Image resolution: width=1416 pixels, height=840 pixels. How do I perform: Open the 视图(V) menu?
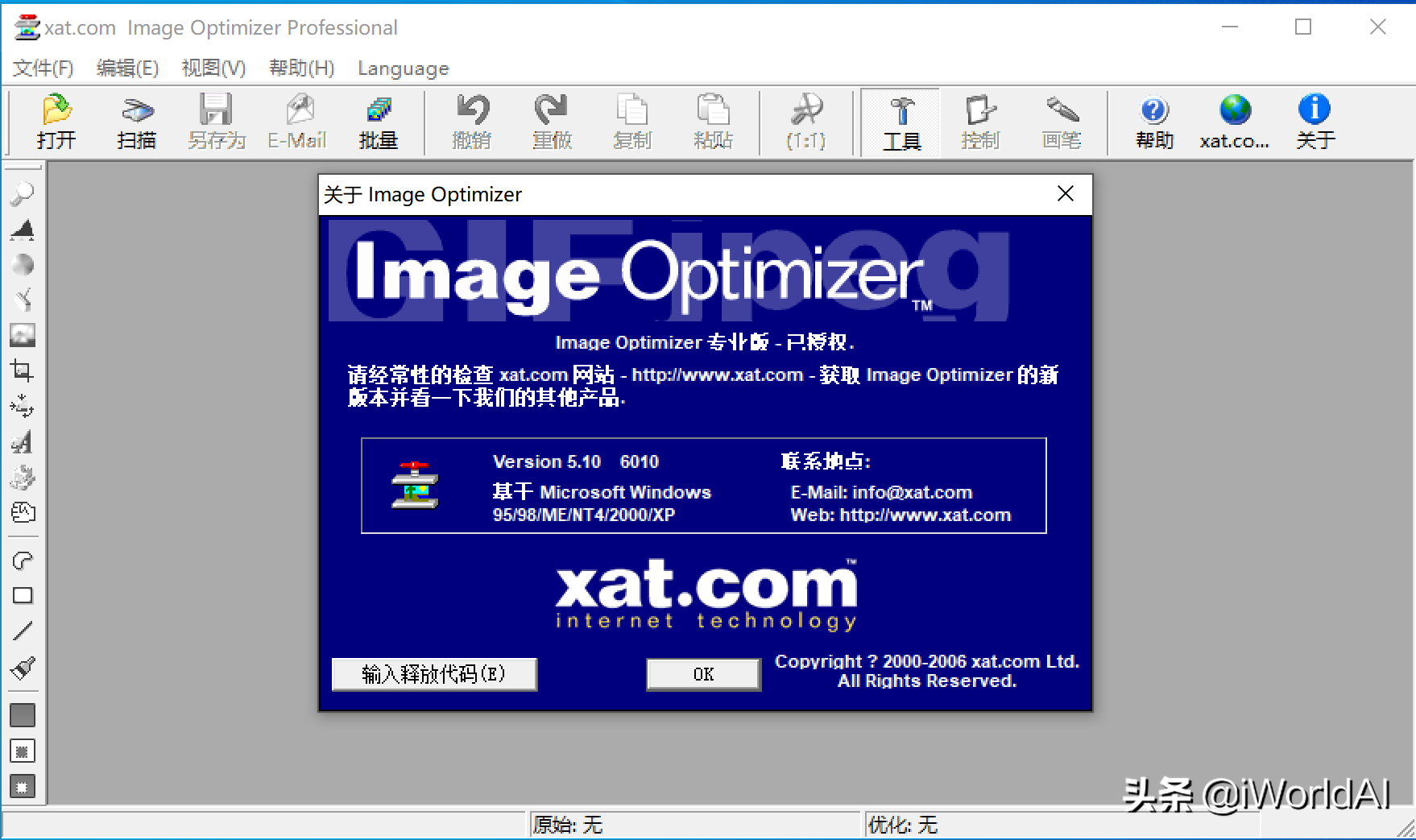pyautogui.click(x=213, y=68)
